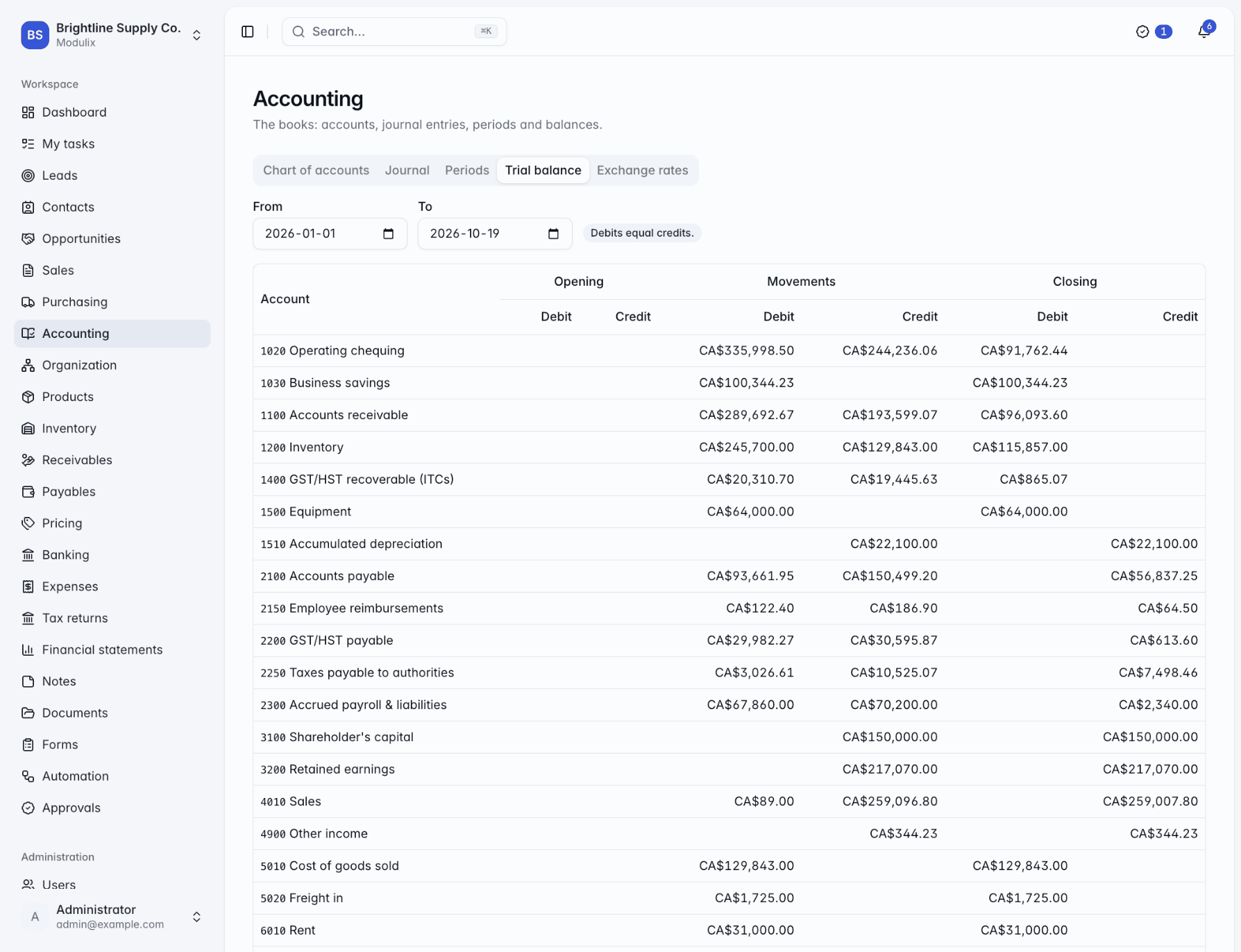Click the Products box icon

(x=28, y=397)
